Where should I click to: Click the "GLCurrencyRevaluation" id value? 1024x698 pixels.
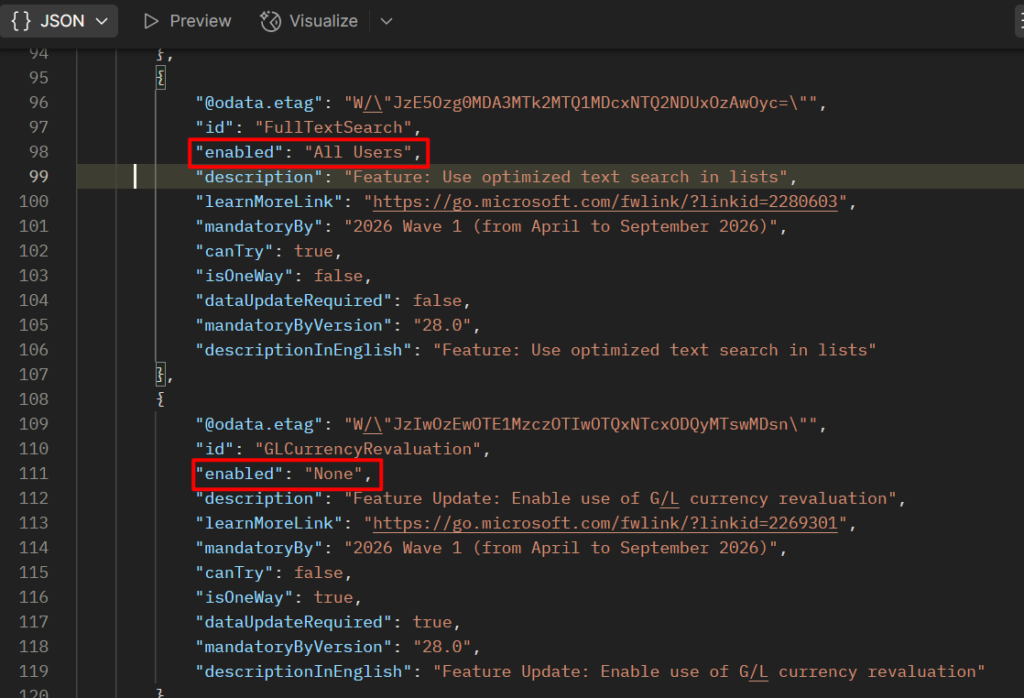(369, 449)
